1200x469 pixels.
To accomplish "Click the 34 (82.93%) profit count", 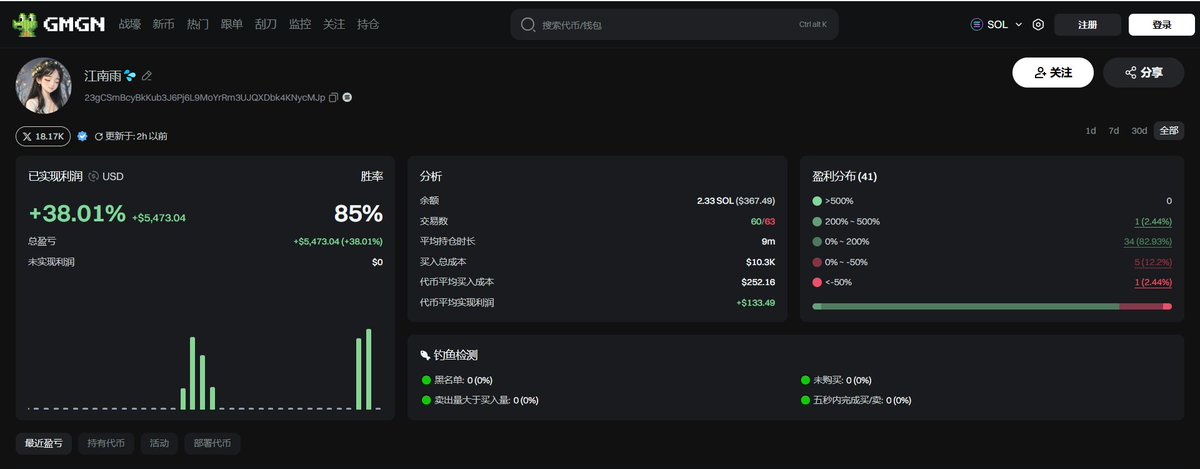I will (1148, 241).
